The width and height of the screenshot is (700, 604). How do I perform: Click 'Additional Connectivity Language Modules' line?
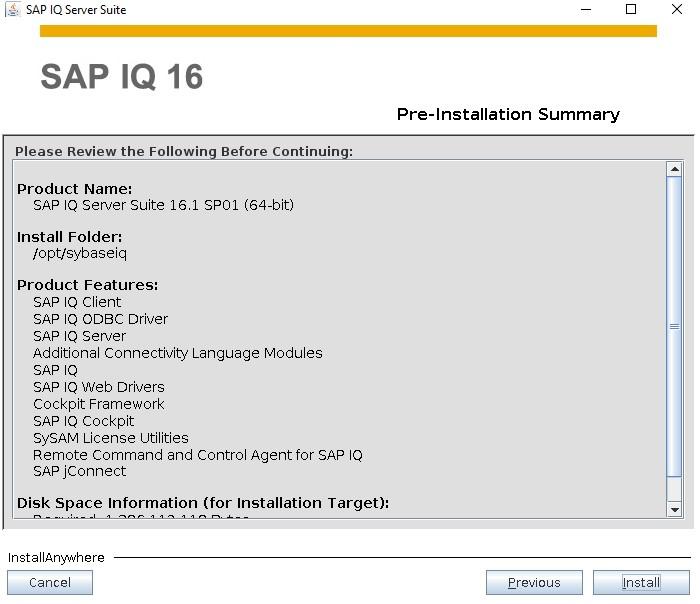click(178, 353)
